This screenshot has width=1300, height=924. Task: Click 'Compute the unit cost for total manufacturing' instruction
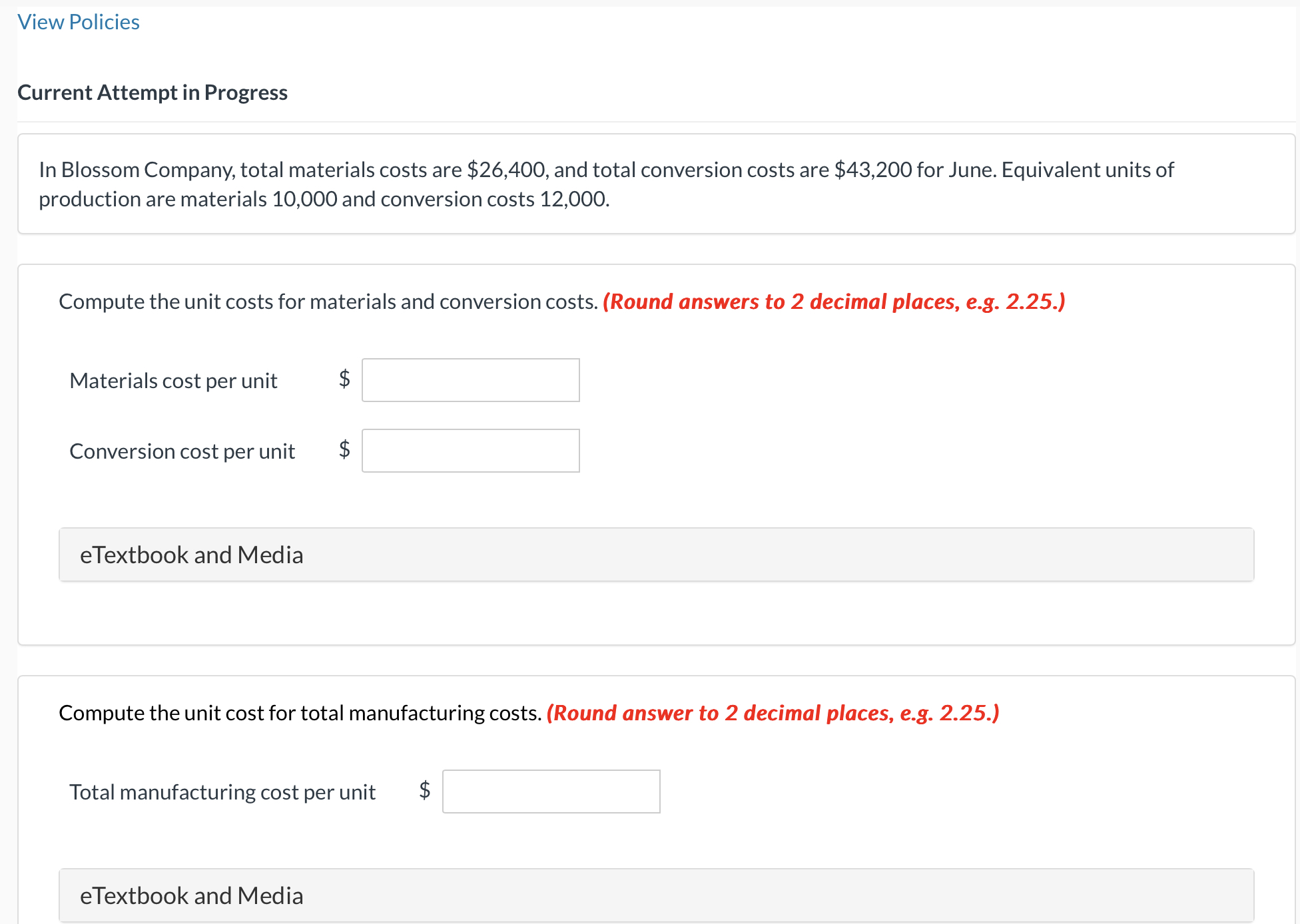click(300, 713)
